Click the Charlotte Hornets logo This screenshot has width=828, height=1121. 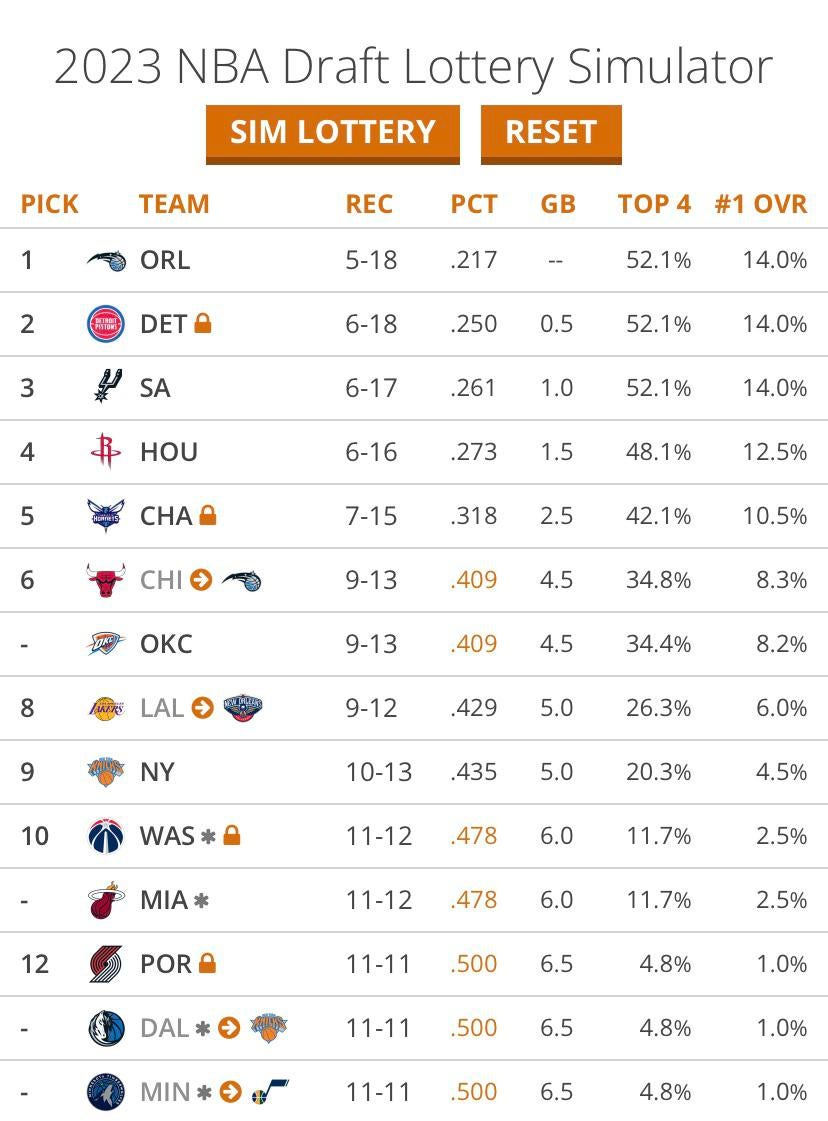tap(106, 516)
